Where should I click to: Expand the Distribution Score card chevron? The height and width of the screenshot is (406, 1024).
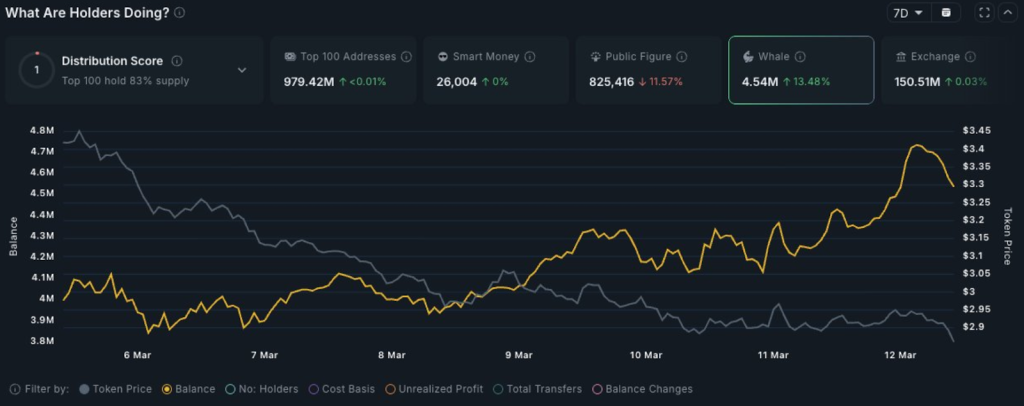coord(241,70)
